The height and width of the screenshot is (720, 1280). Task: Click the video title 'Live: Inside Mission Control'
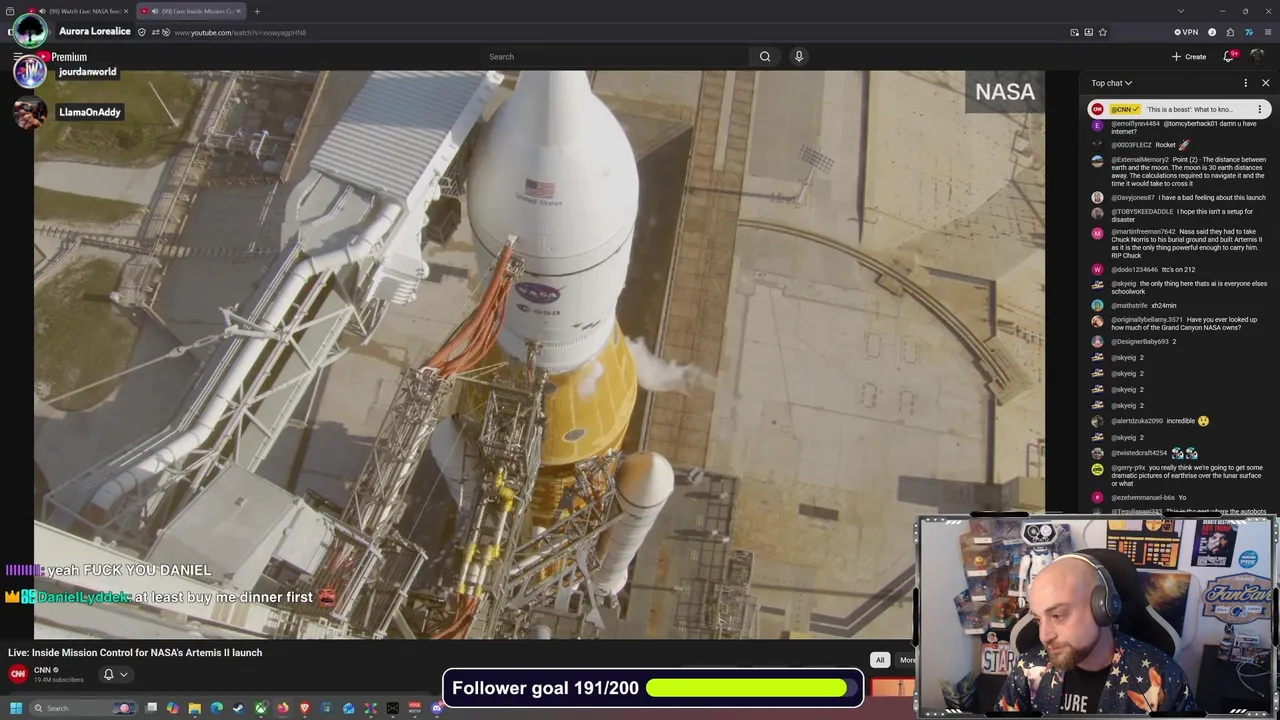tap(135, 652)
